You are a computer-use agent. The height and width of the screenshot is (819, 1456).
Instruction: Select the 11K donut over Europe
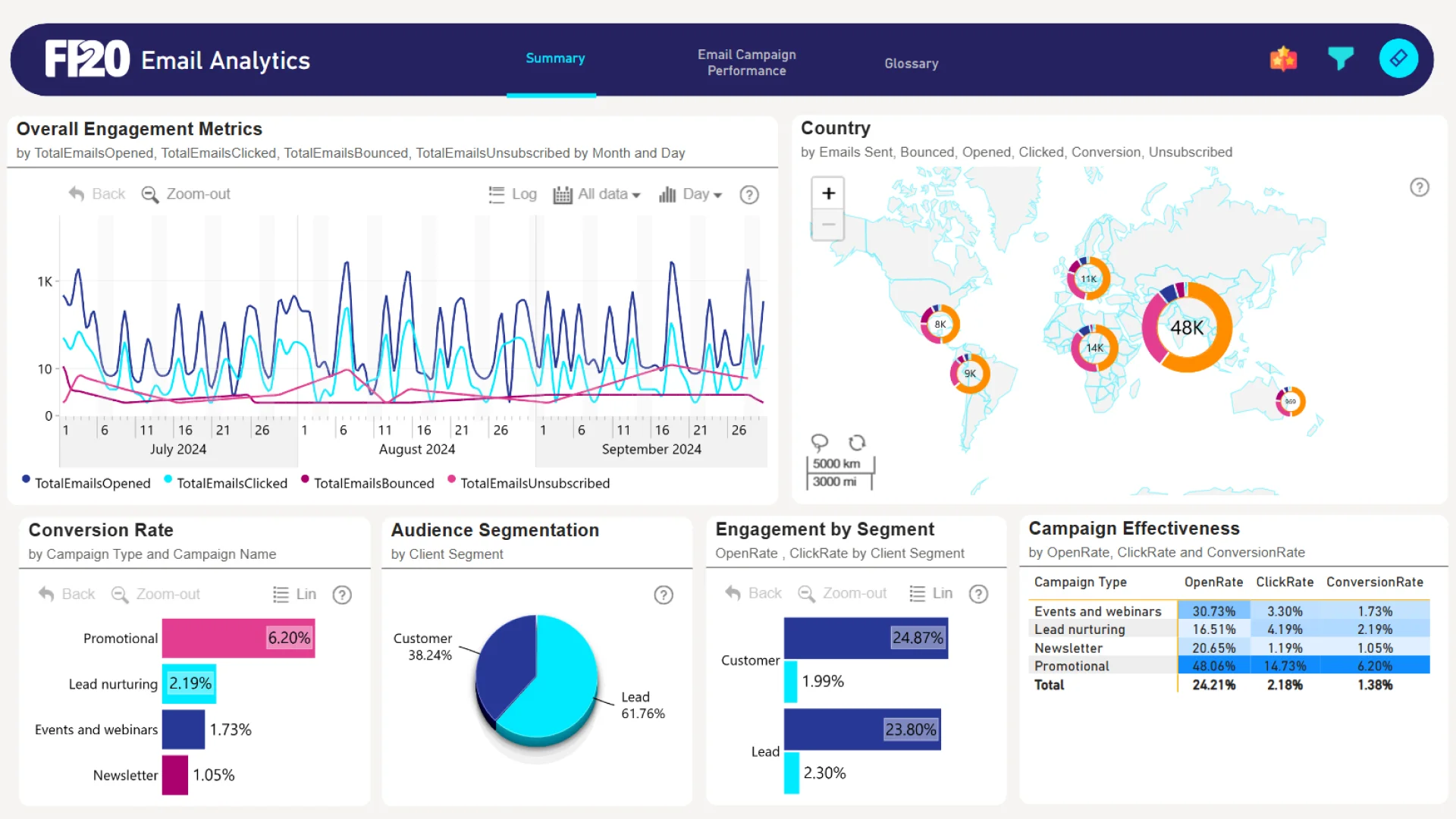pyautogui.click(x=1088, y=279)
